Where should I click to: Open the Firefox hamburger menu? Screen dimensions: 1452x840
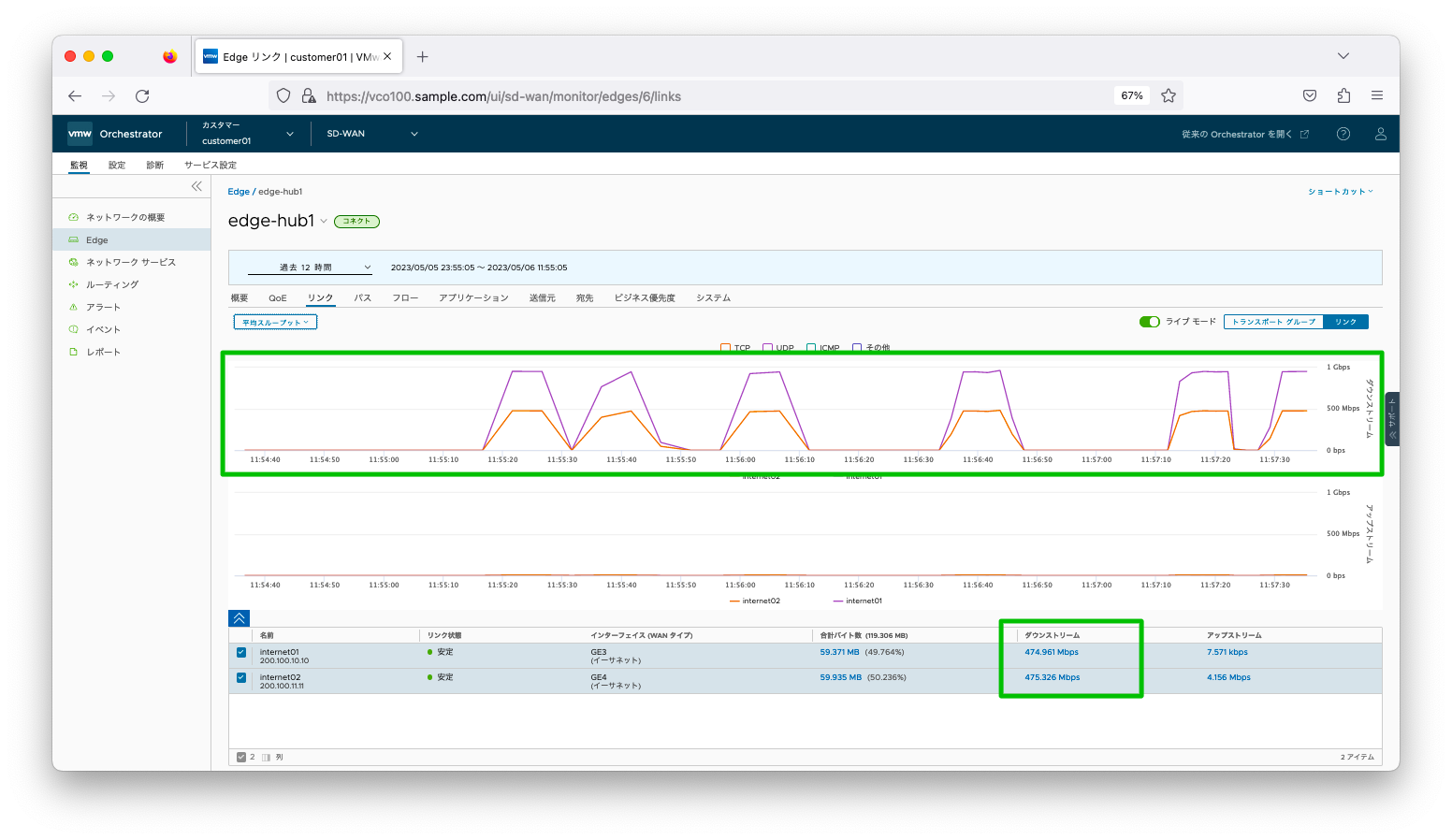pos(1377,95)
